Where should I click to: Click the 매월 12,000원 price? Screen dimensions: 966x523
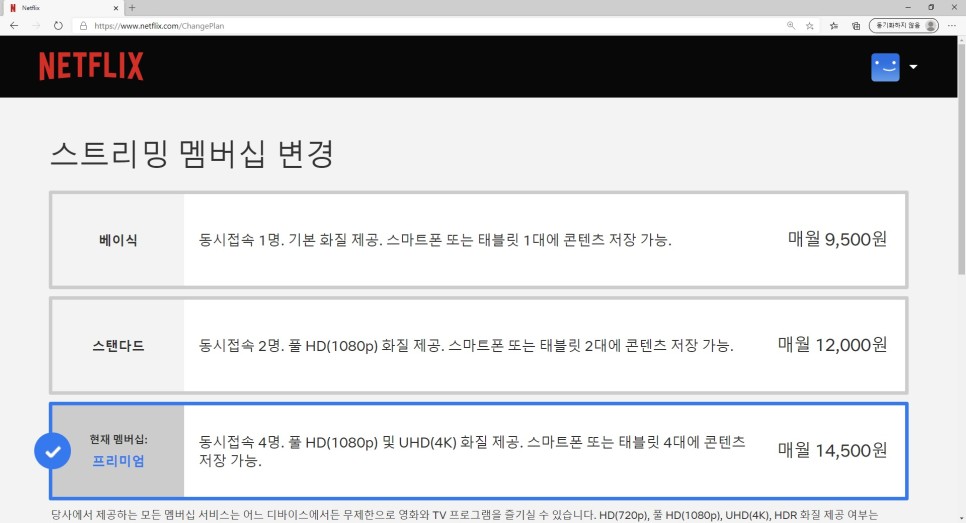832,344
